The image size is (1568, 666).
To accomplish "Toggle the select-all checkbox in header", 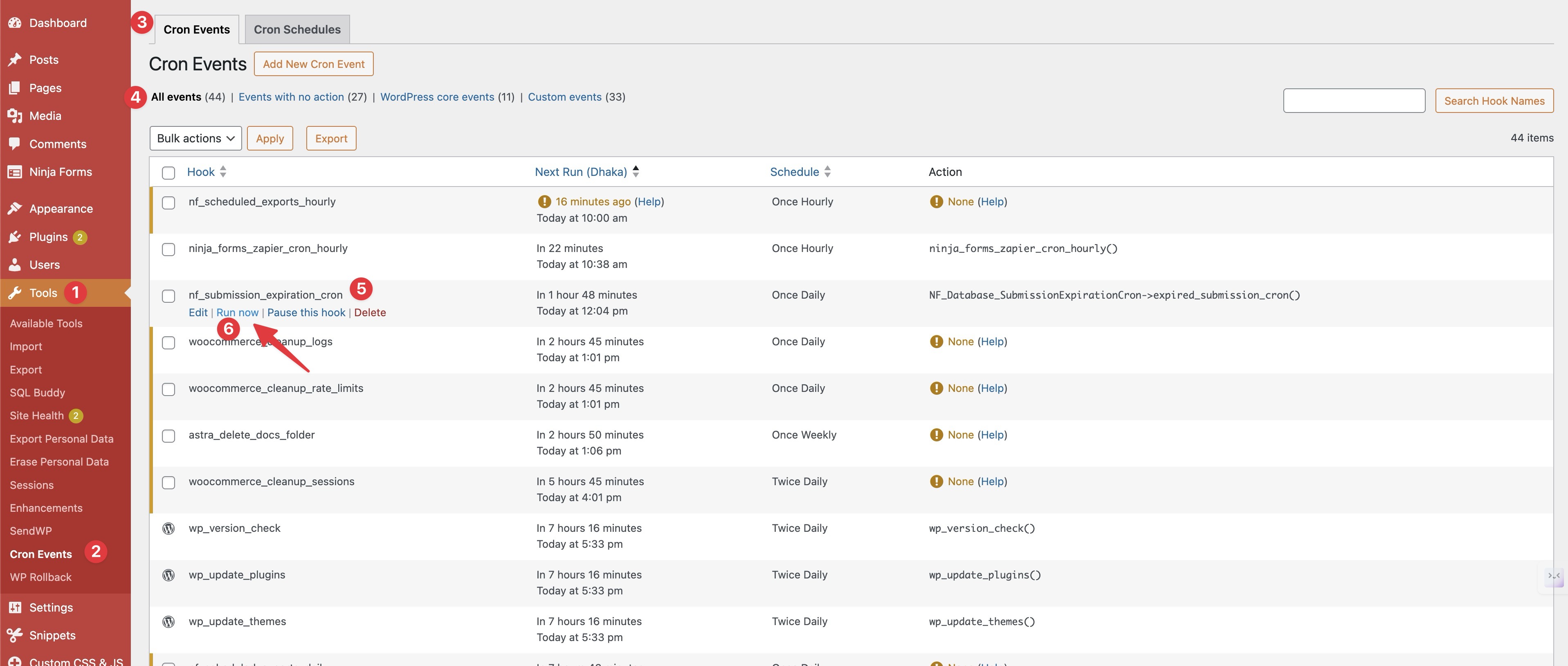I will click(x=168, y=173).
